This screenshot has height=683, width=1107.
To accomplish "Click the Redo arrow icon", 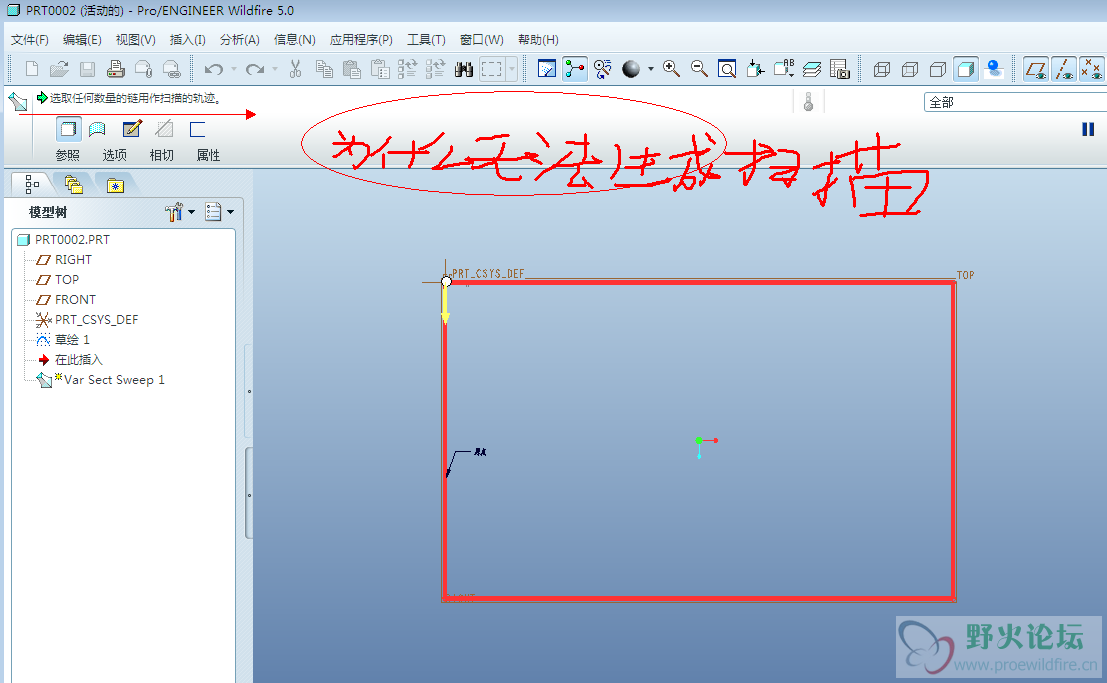I will pyautogui.click(x=255, y=69).
